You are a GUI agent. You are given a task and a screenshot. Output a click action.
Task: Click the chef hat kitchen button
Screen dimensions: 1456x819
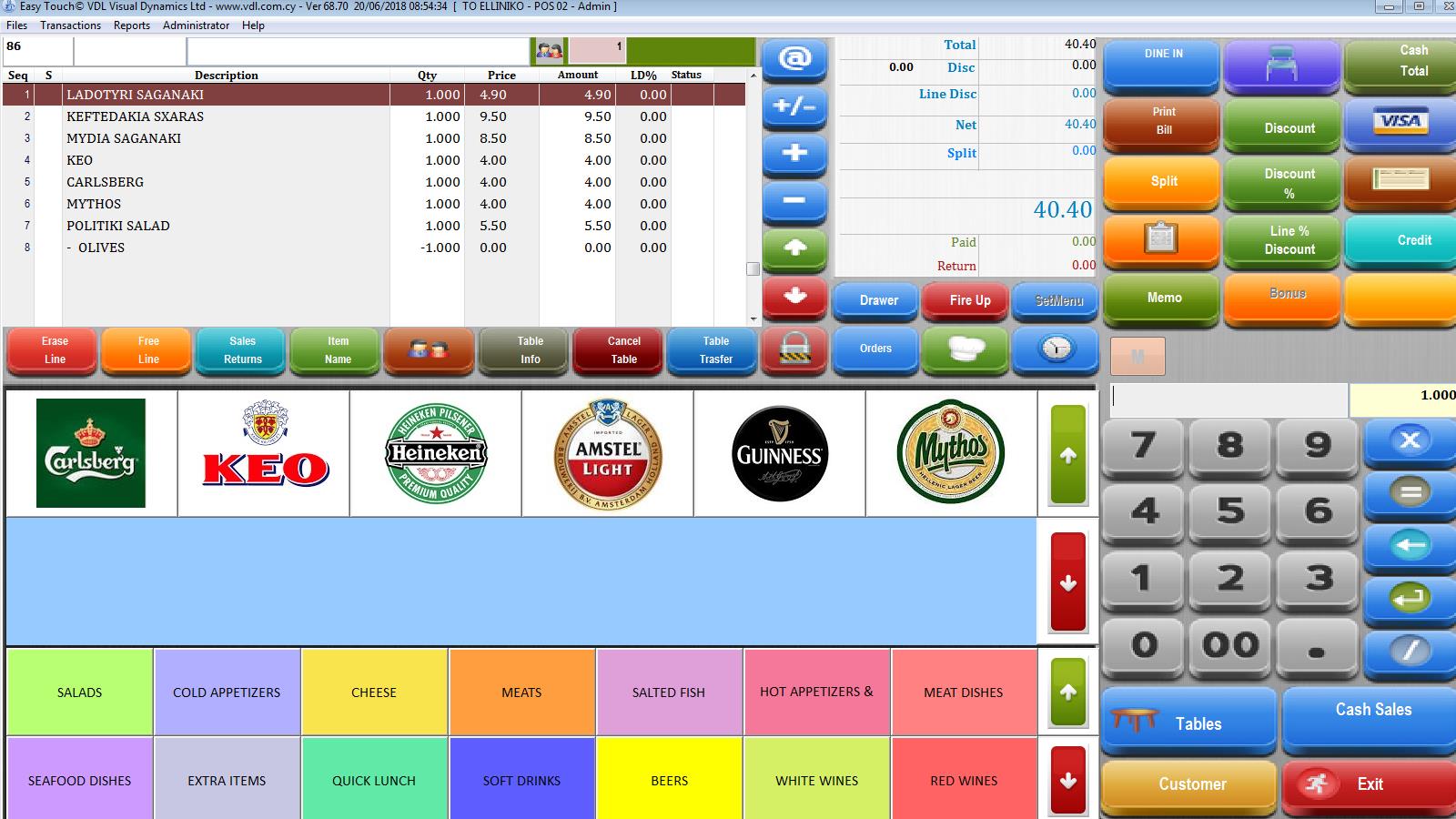[965, 349]
